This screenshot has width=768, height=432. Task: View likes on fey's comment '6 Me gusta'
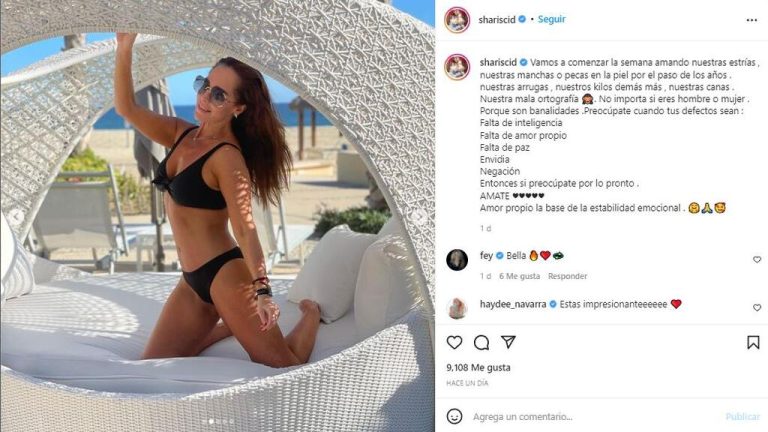[519, 276]
